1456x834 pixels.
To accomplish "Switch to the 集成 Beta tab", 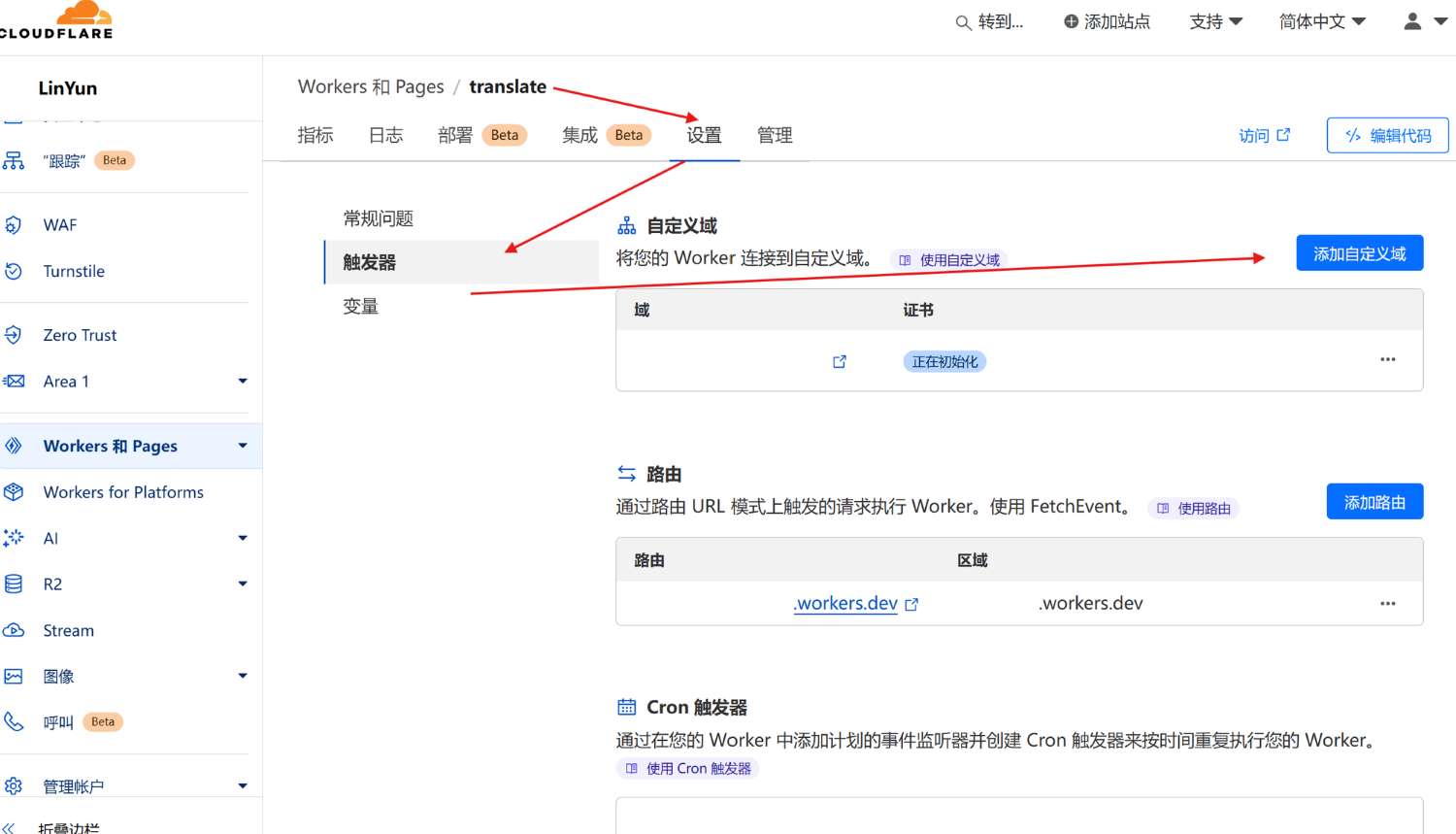I will pyautogui.click(x=607, y=135).
